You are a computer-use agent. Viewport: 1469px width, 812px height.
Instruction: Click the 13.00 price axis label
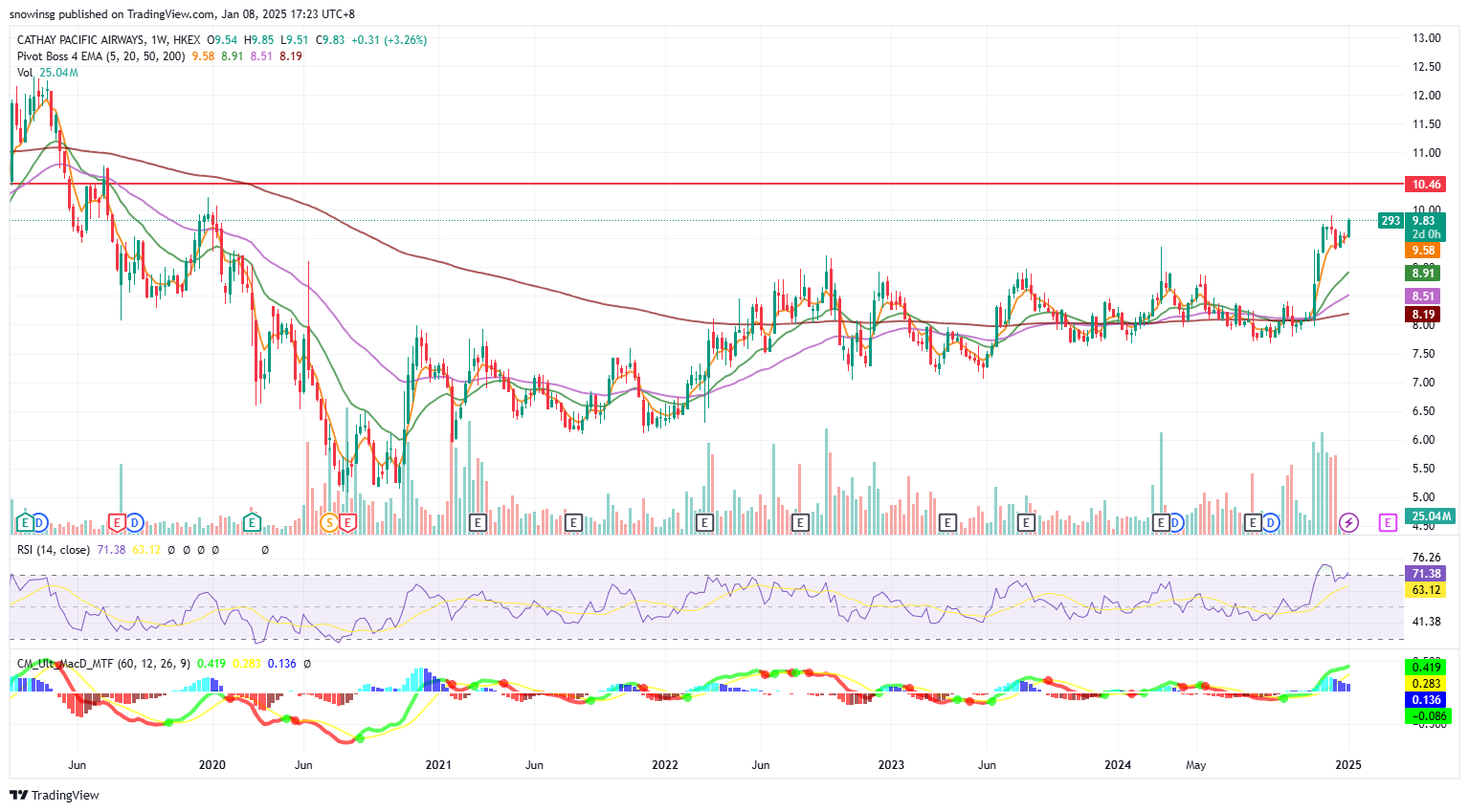[x=1427, y=38]
